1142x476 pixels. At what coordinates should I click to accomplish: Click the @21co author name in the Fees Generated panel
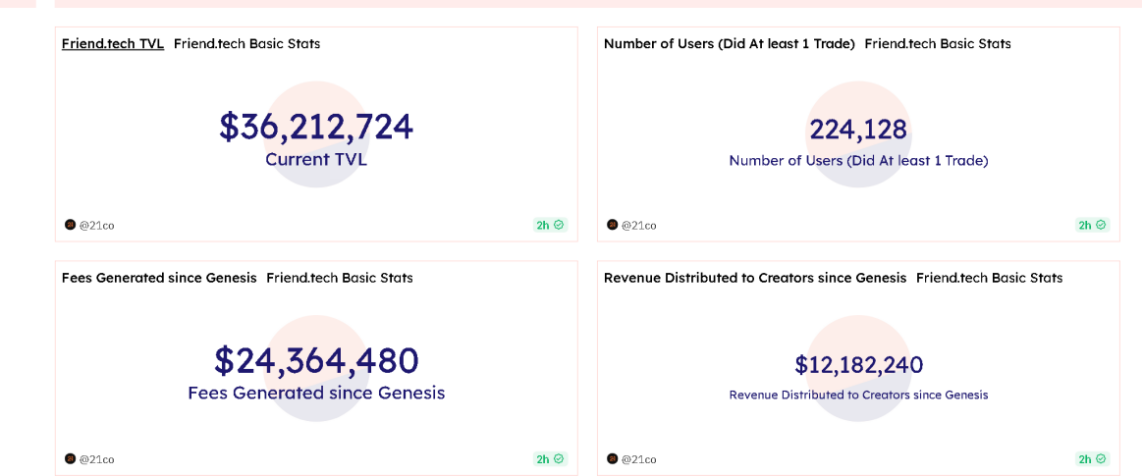(97, 460)
